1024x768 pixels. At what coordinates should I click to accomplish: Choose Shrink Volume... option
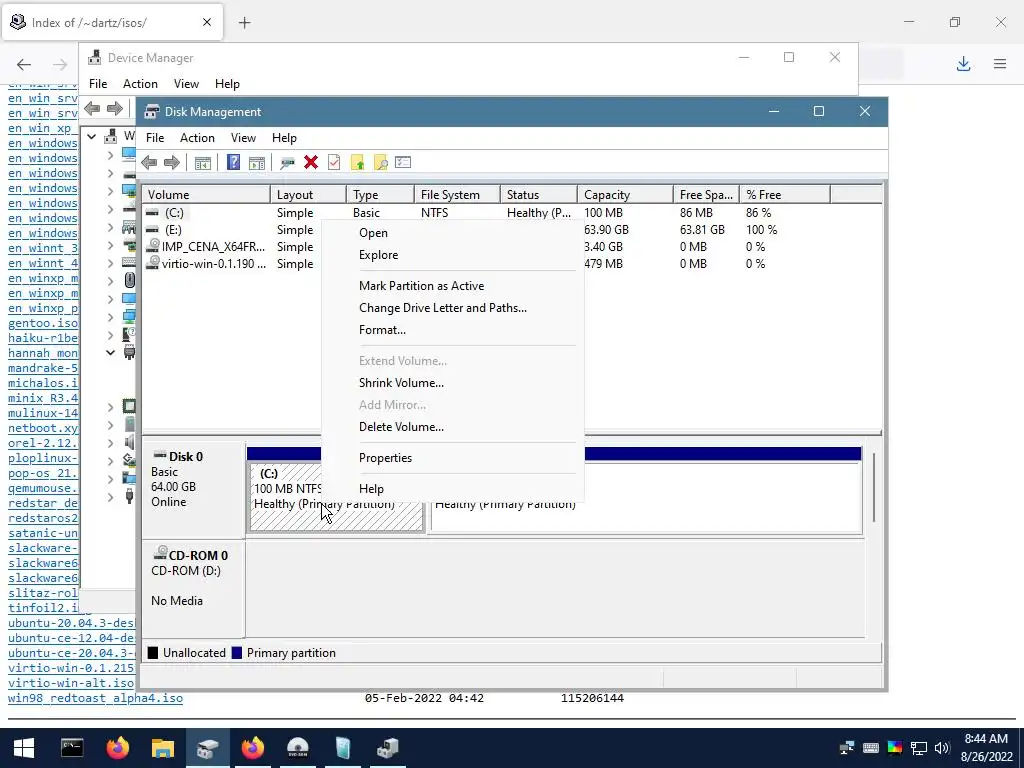coord(402,383)
